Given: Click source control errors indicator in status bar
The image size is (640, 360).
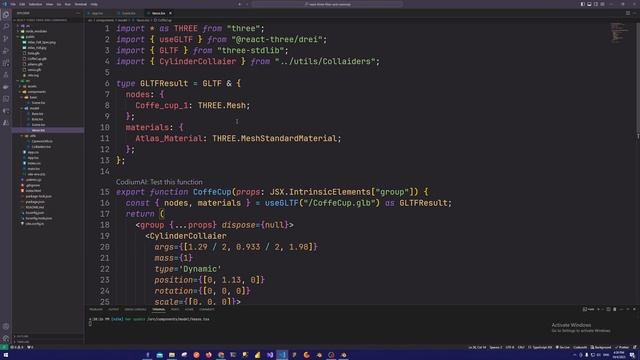Looking at the screenshot, I should 16,347.
